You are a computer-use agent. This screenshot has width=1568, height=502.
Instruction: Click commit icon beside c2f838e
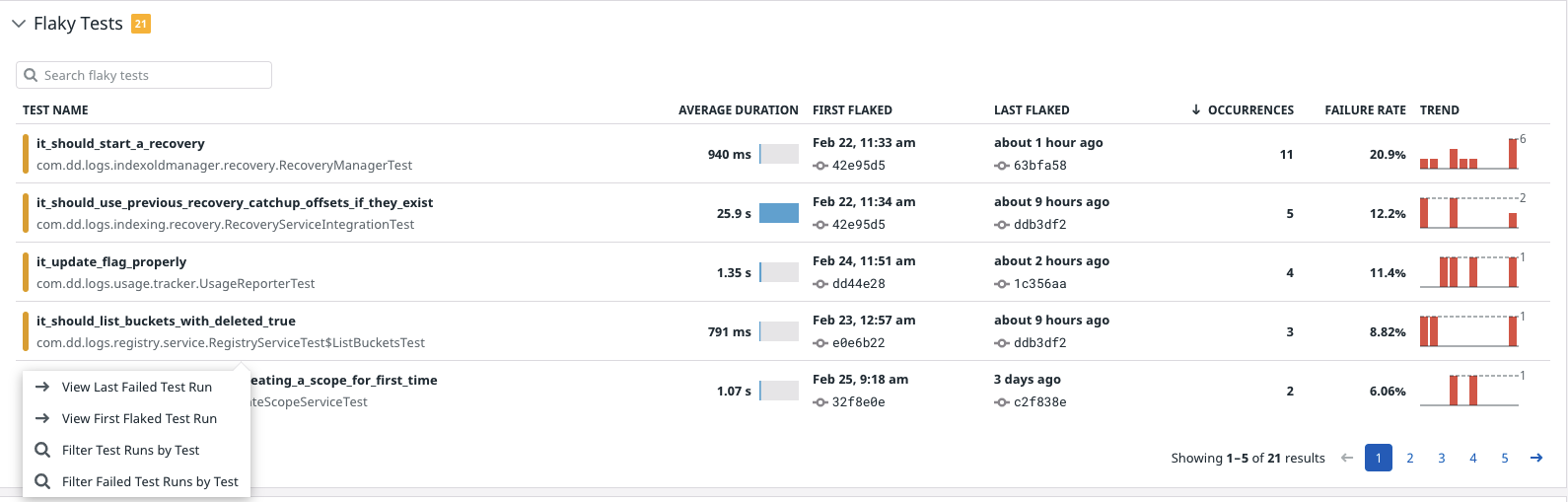[x=1001, y=401]
